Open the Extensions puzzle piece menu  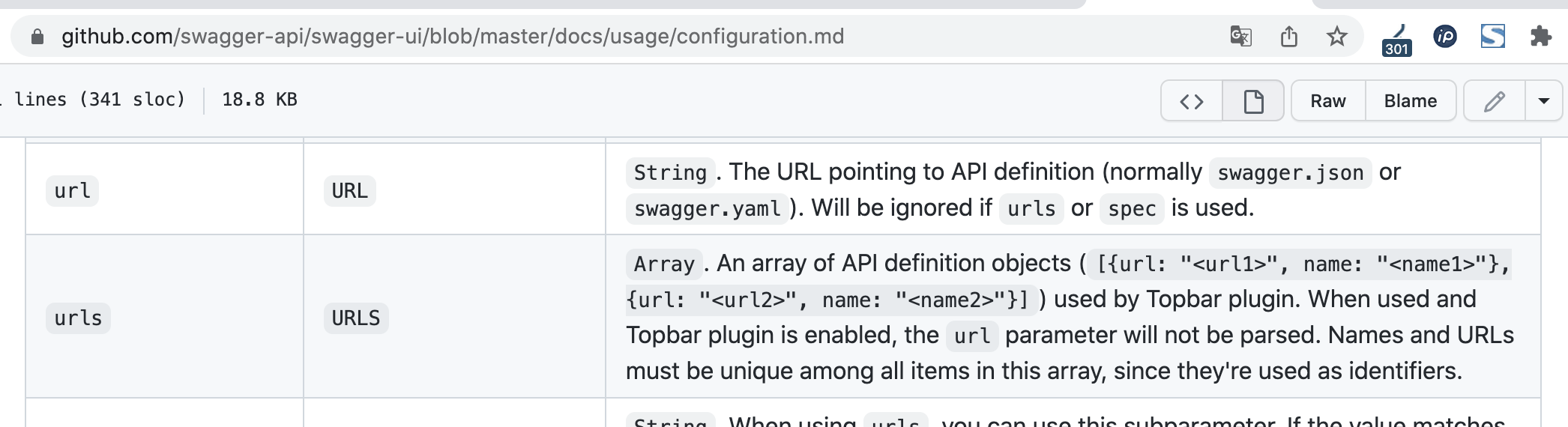coord(1540,36)
